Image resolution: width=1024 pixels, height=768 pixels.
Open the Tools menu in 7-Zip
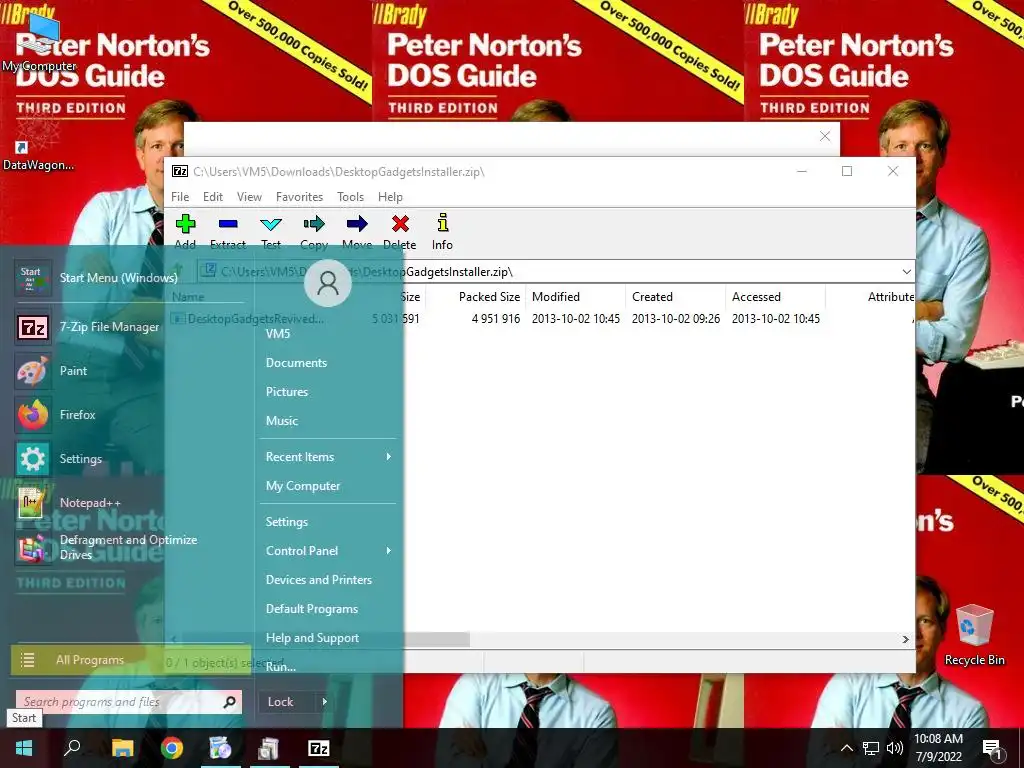(350, 197)
